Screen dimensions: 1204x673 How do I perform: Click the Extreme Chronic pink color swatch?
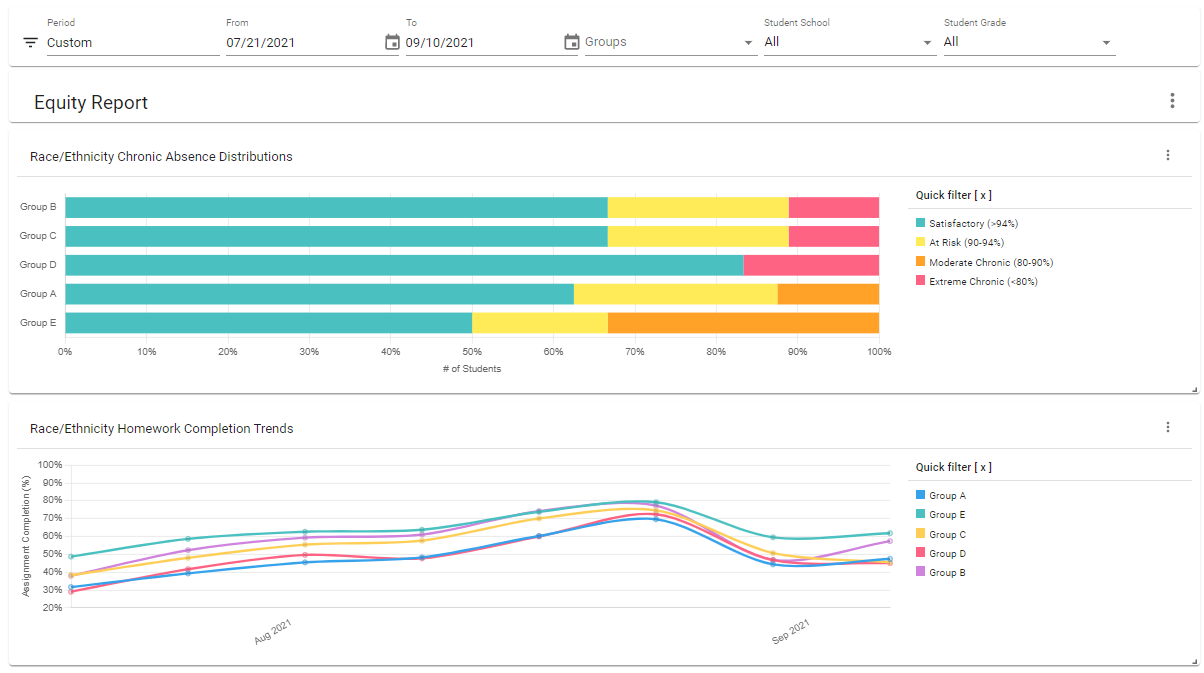(x=921, y=282)
